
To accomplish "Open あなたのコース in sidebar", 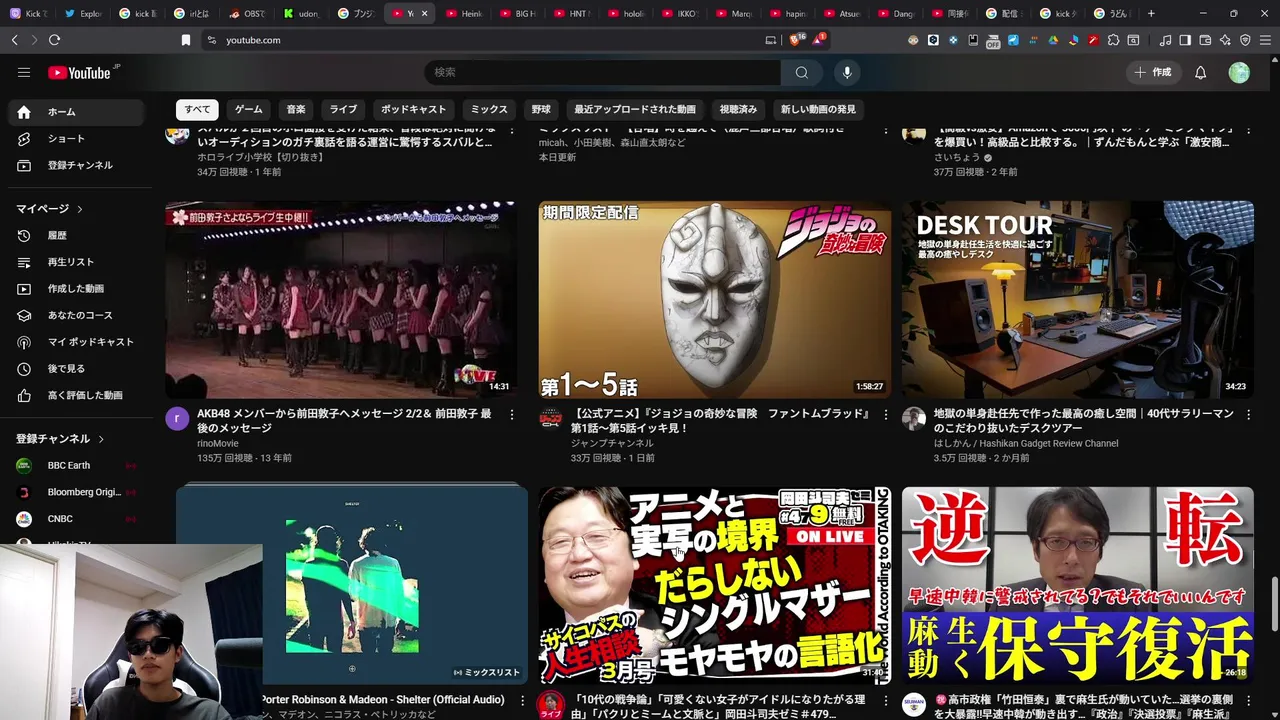I will tap(76, 315).
